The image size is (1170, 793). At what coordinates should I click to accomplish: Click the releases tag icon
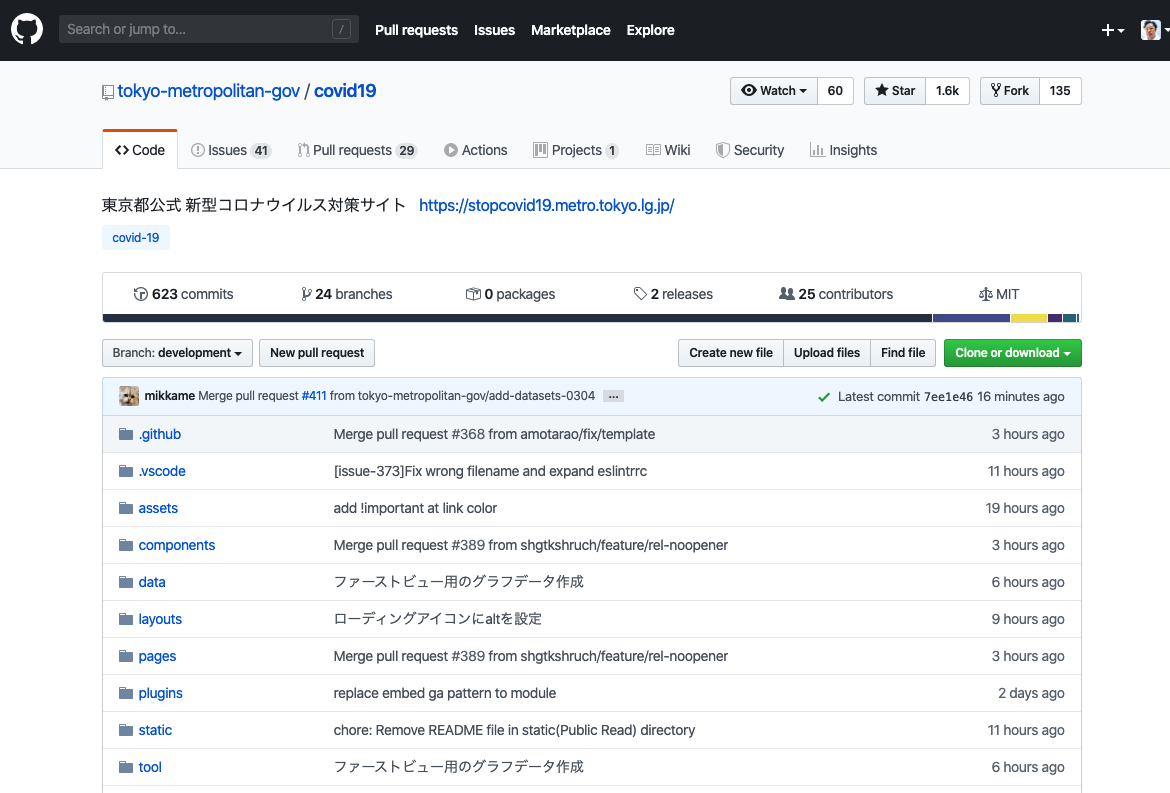(640, 294)
